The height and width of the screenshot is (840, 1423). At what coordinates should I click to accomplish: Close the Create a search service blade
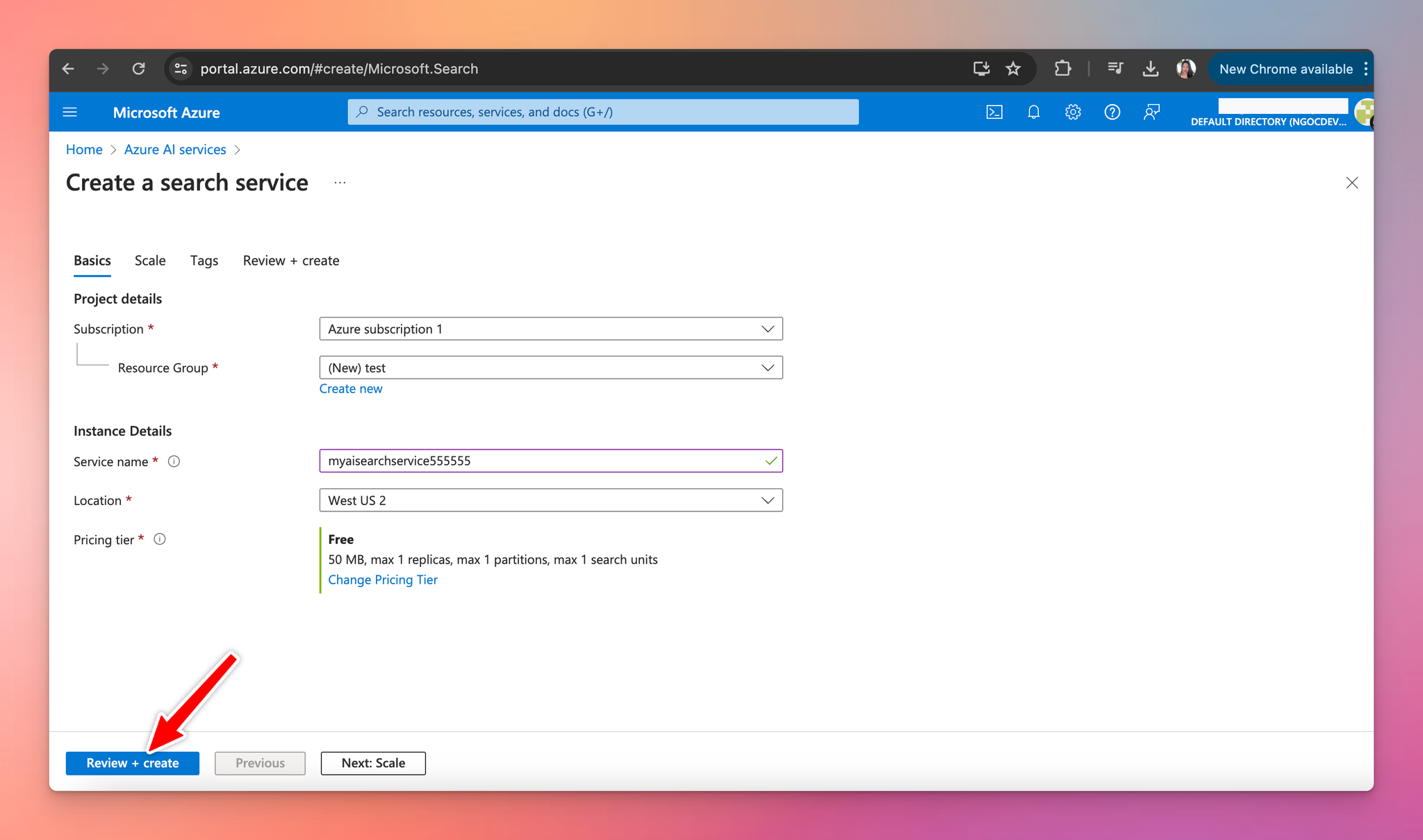point(1351,183)
